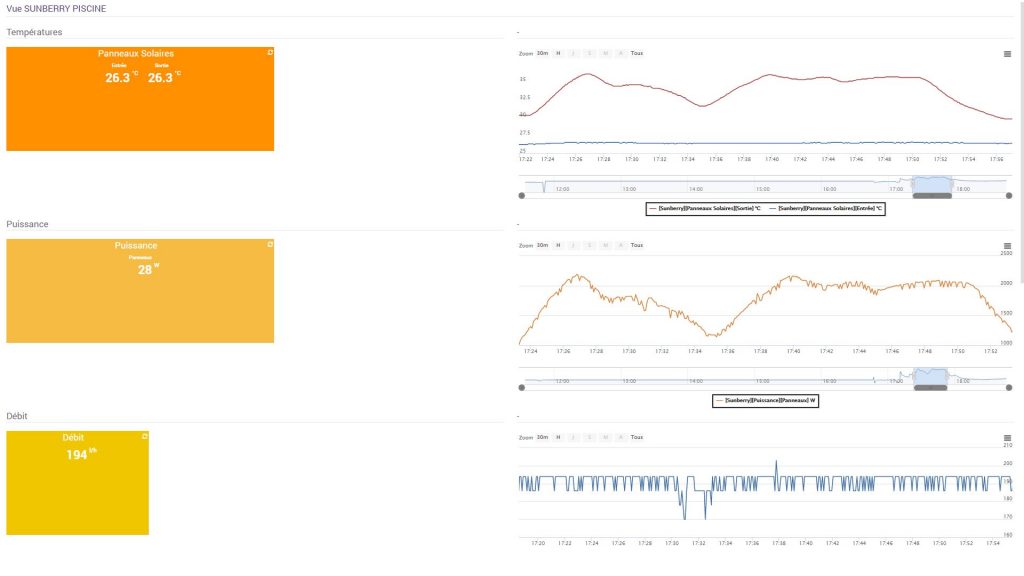Select 30m zoom on temperature chart

click(x=543, y=54)
